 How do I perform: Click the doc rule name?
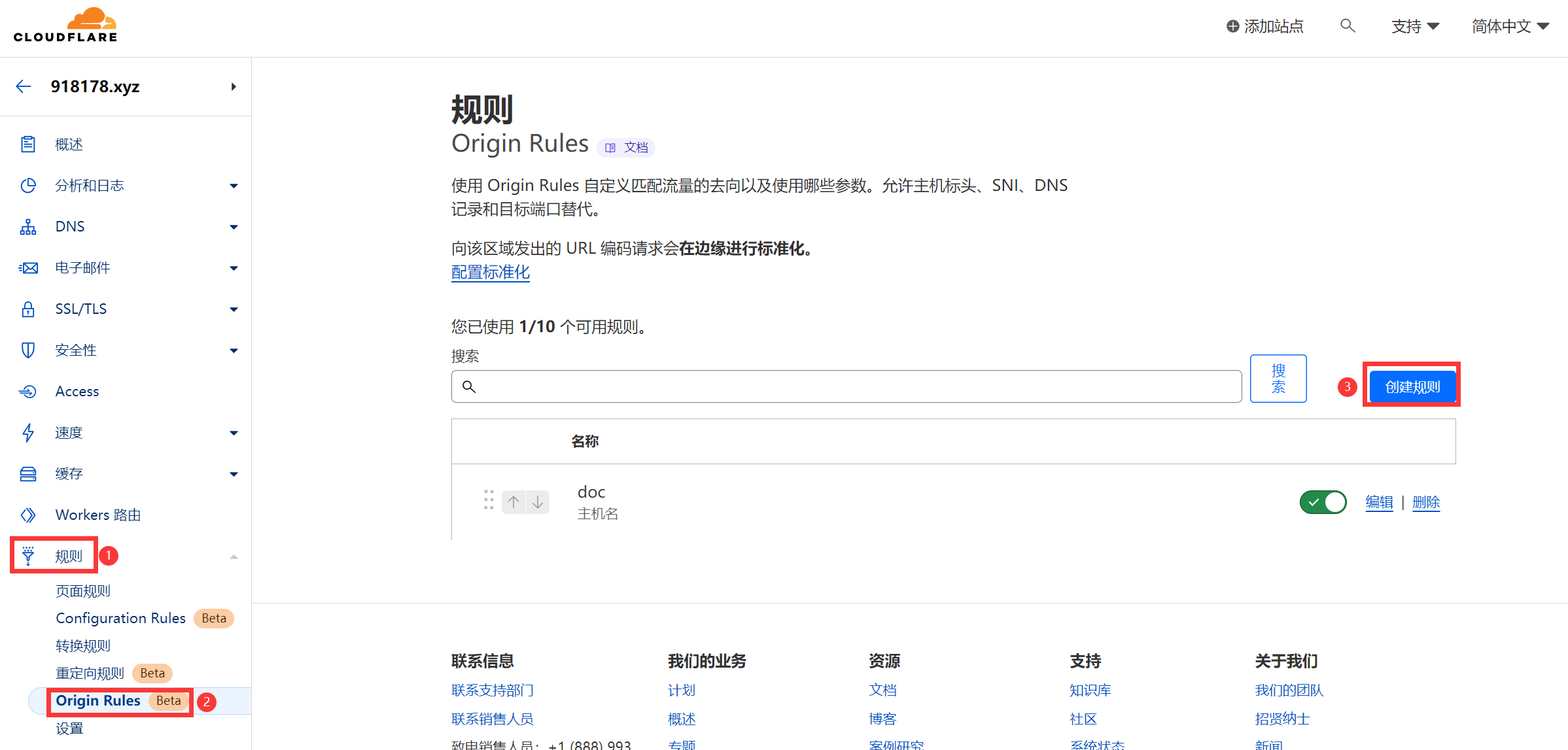pyautogui.click(x=591, y=492)
